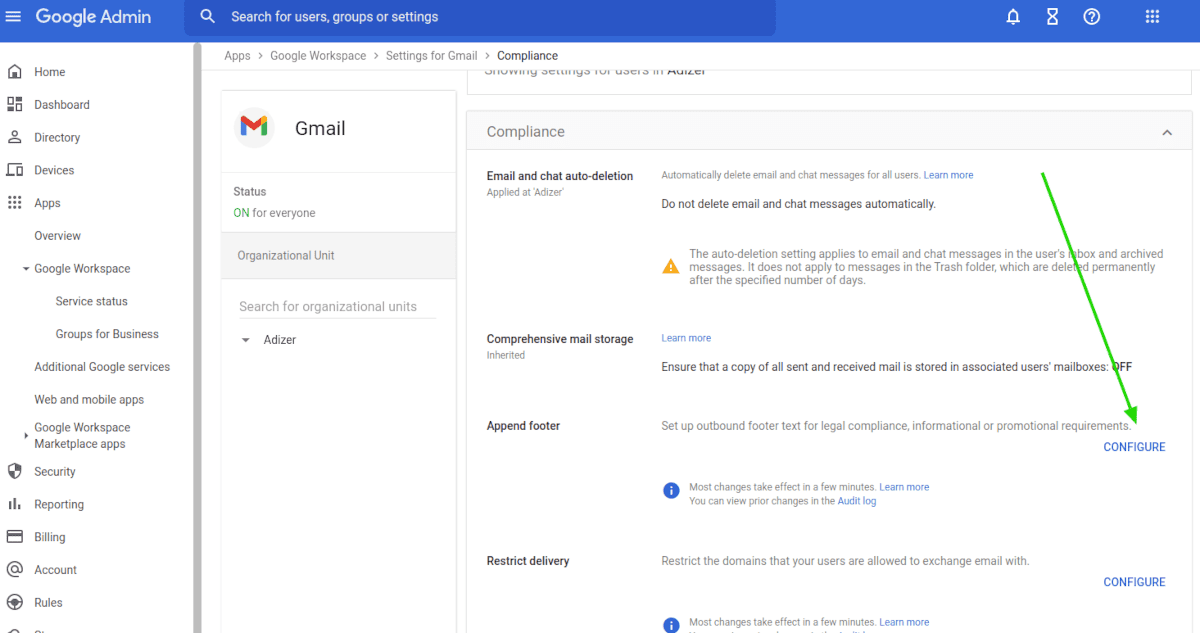The image size is (1200, 633).
Task: Collapse the Google Workspace menu item
Action: [26, 268]
